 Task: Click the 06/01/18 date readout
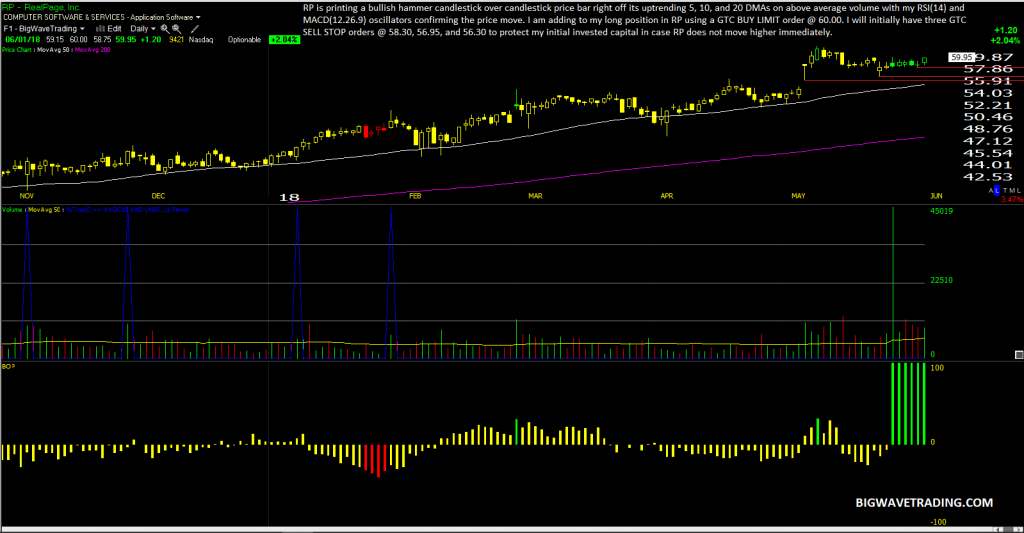click(x=23, y=40)
